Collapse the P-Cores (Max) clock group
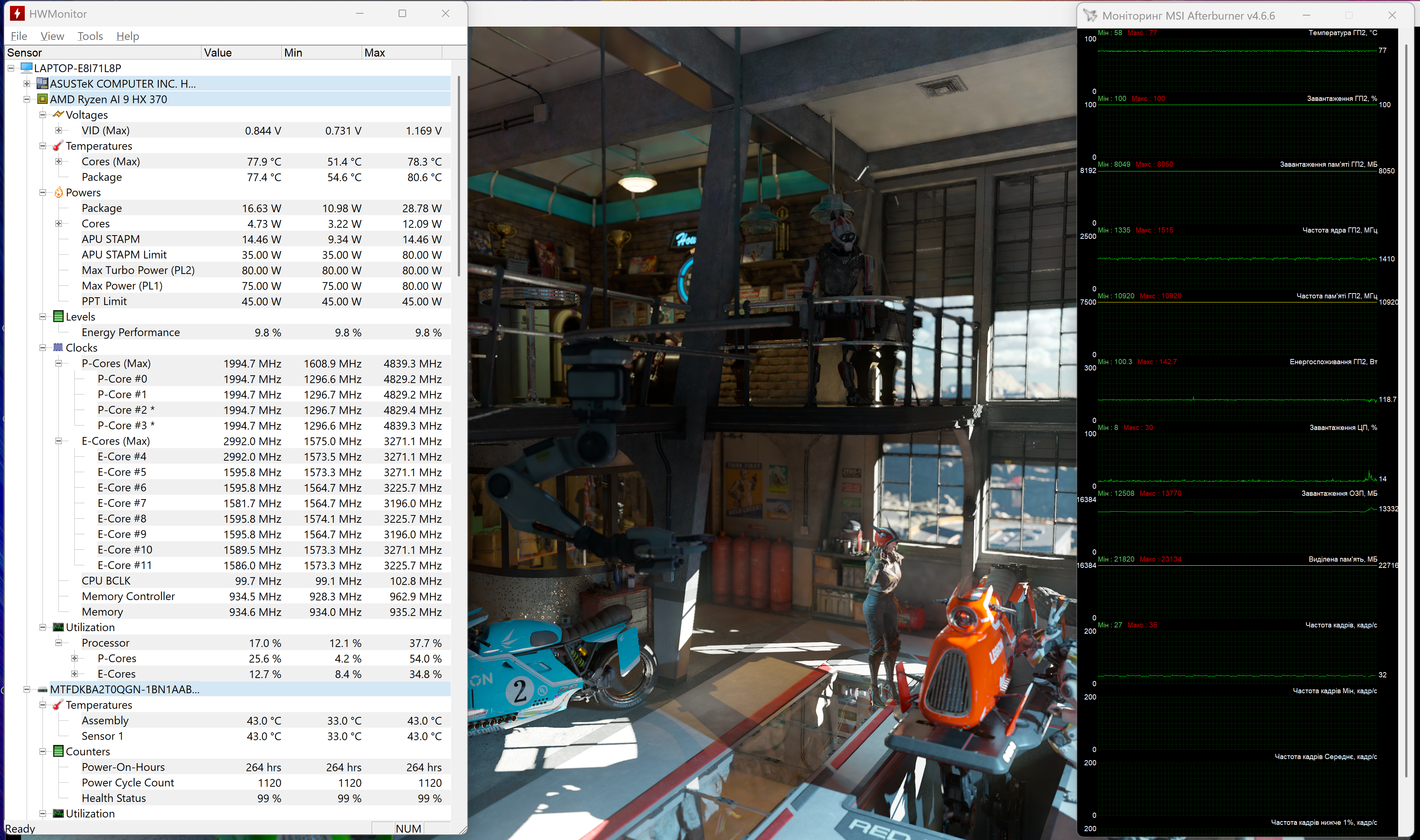 click(x=58, y=363)
